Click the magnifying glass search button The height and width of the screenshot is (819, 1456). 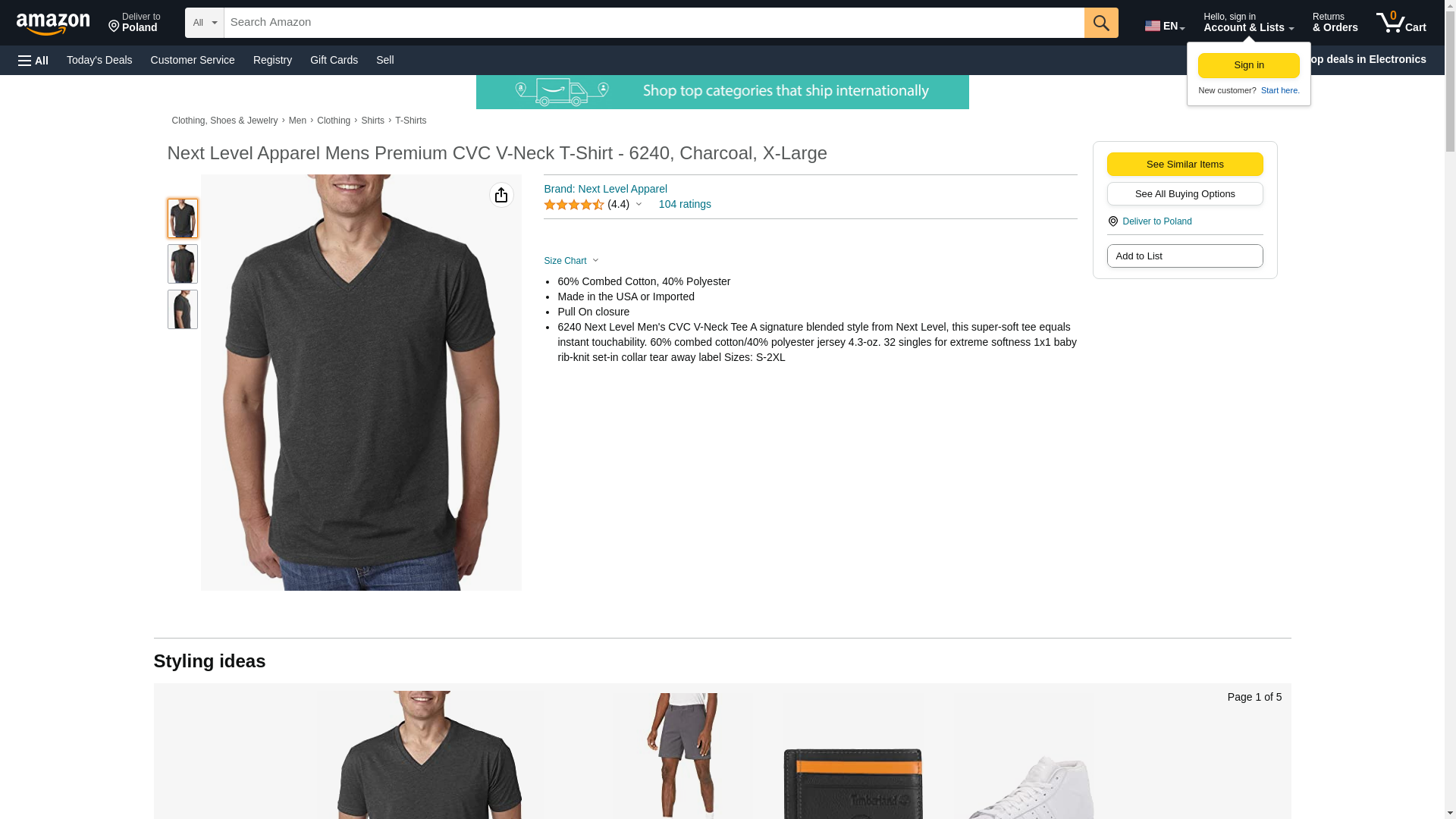pos(1101,23)
